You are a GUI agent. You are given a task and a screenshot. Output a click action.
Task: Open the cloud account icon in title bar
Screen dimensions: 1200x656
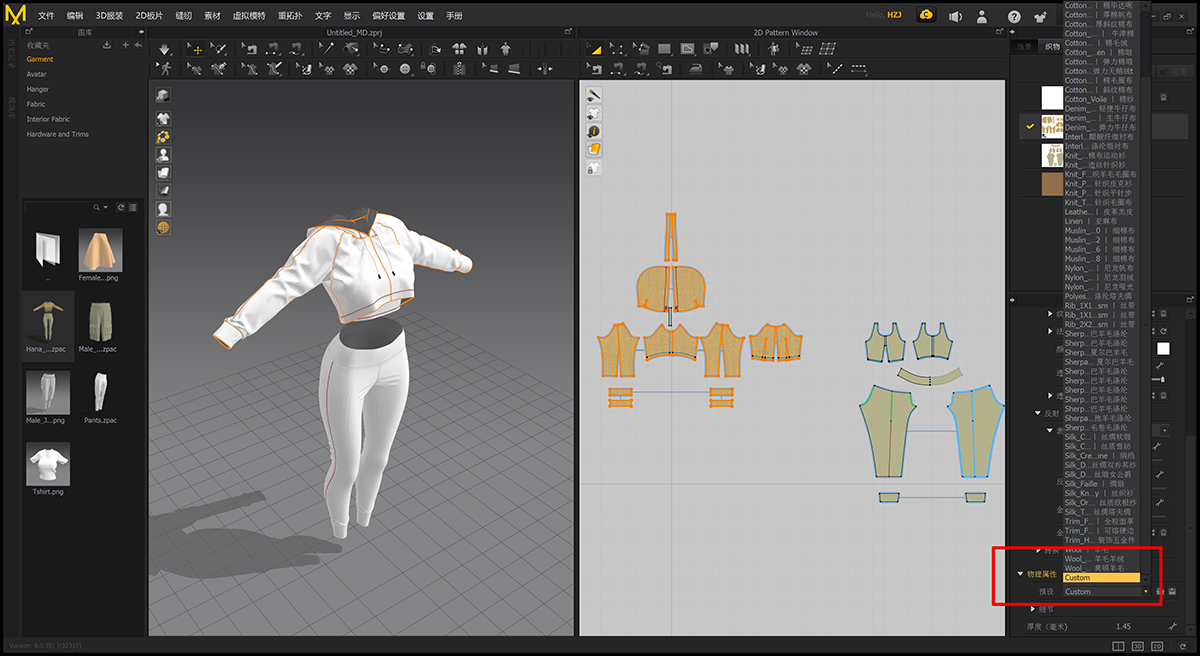(927, 16)
